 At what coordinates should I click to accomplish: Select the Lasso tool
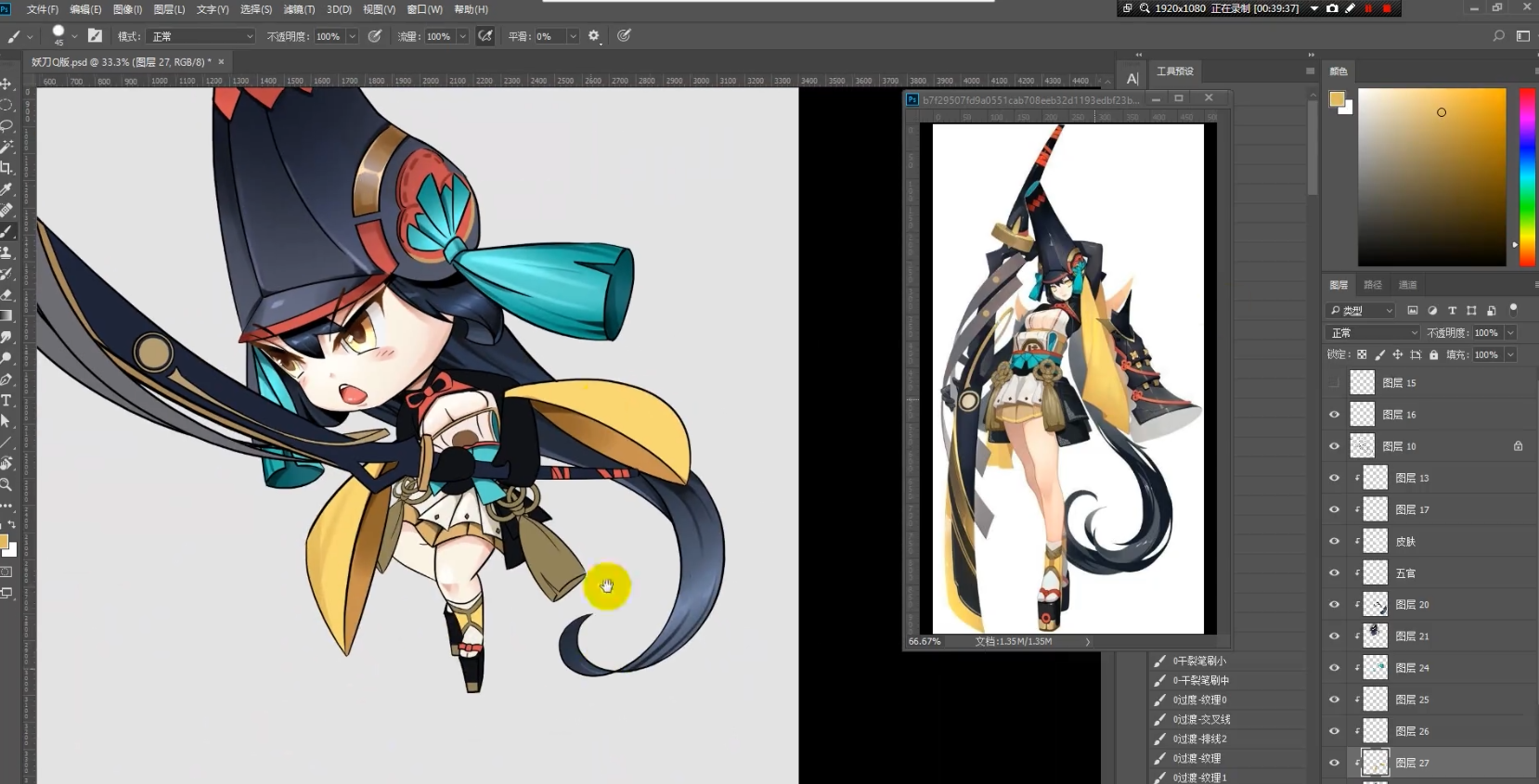(x=6, y=125)
